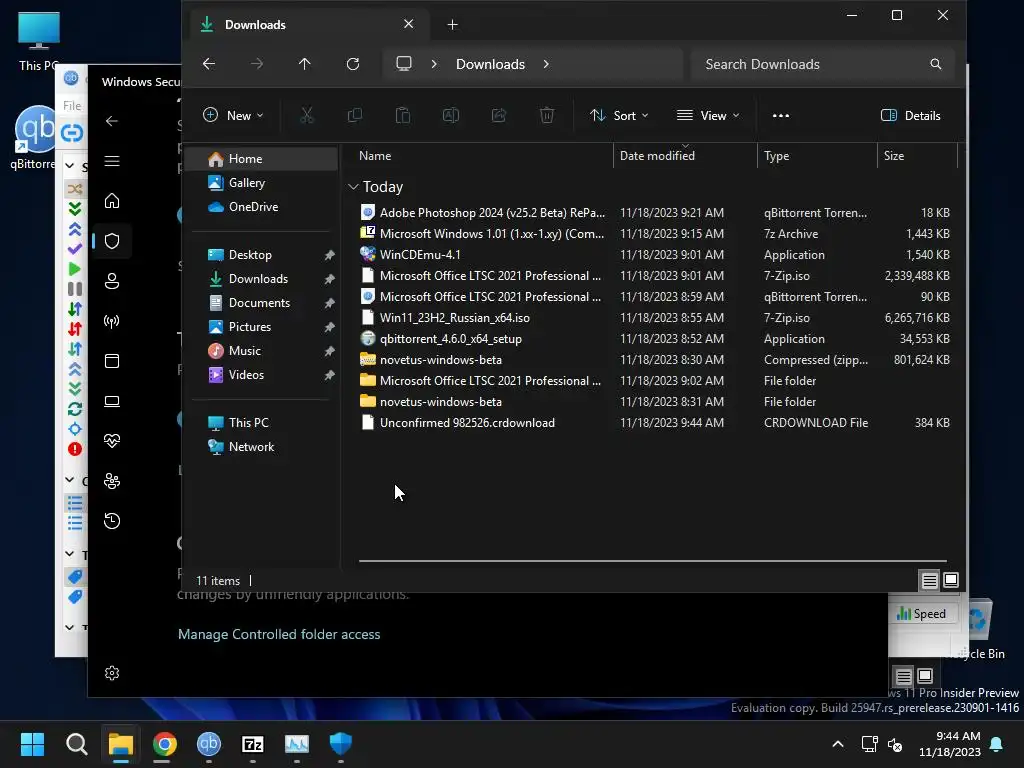Open the View dropdown menu
Viewport: 1024px width, 768px height.
click(x=708, y=116)
